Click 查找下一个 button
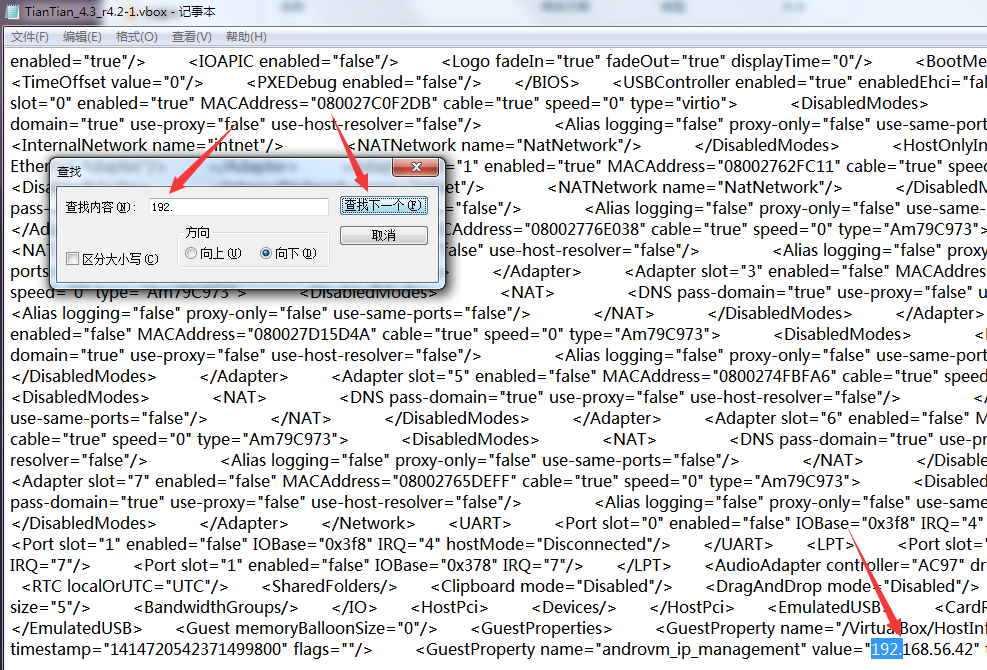 (383, 205)
